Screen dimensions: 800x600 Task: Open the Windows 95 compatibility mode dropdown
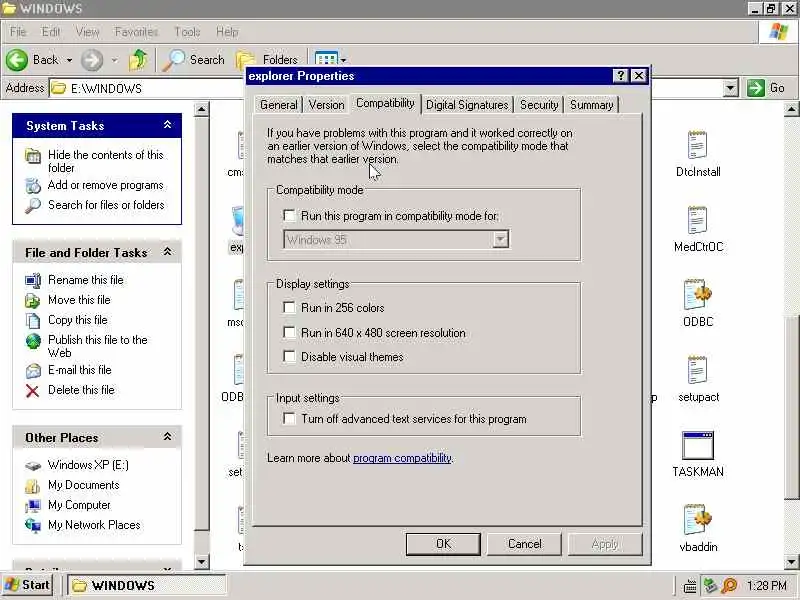(x=500, y=239)
